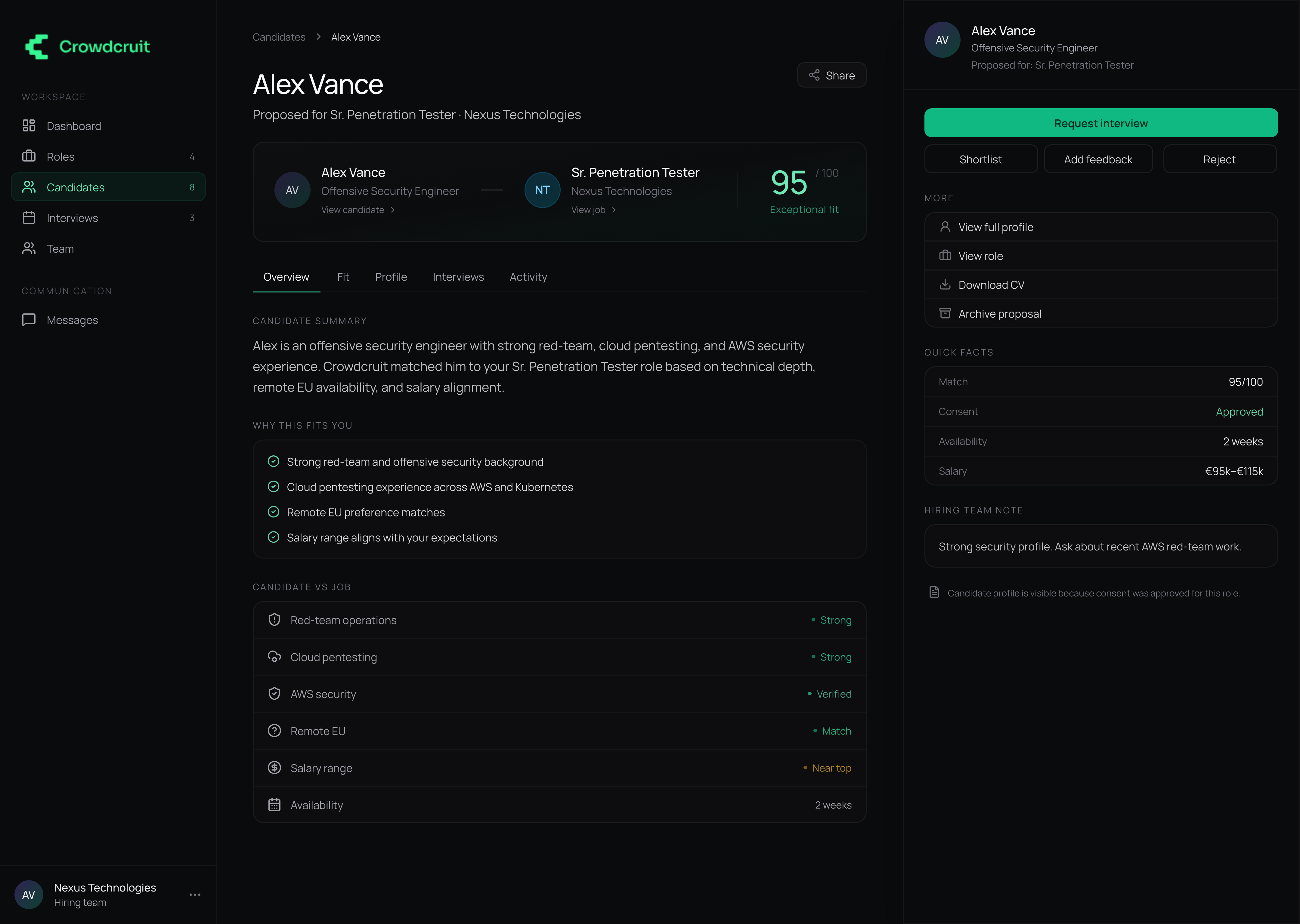Click the check icon beside Strong red-team background
The image size is (1300, 924).
click(x=274, y=461)
